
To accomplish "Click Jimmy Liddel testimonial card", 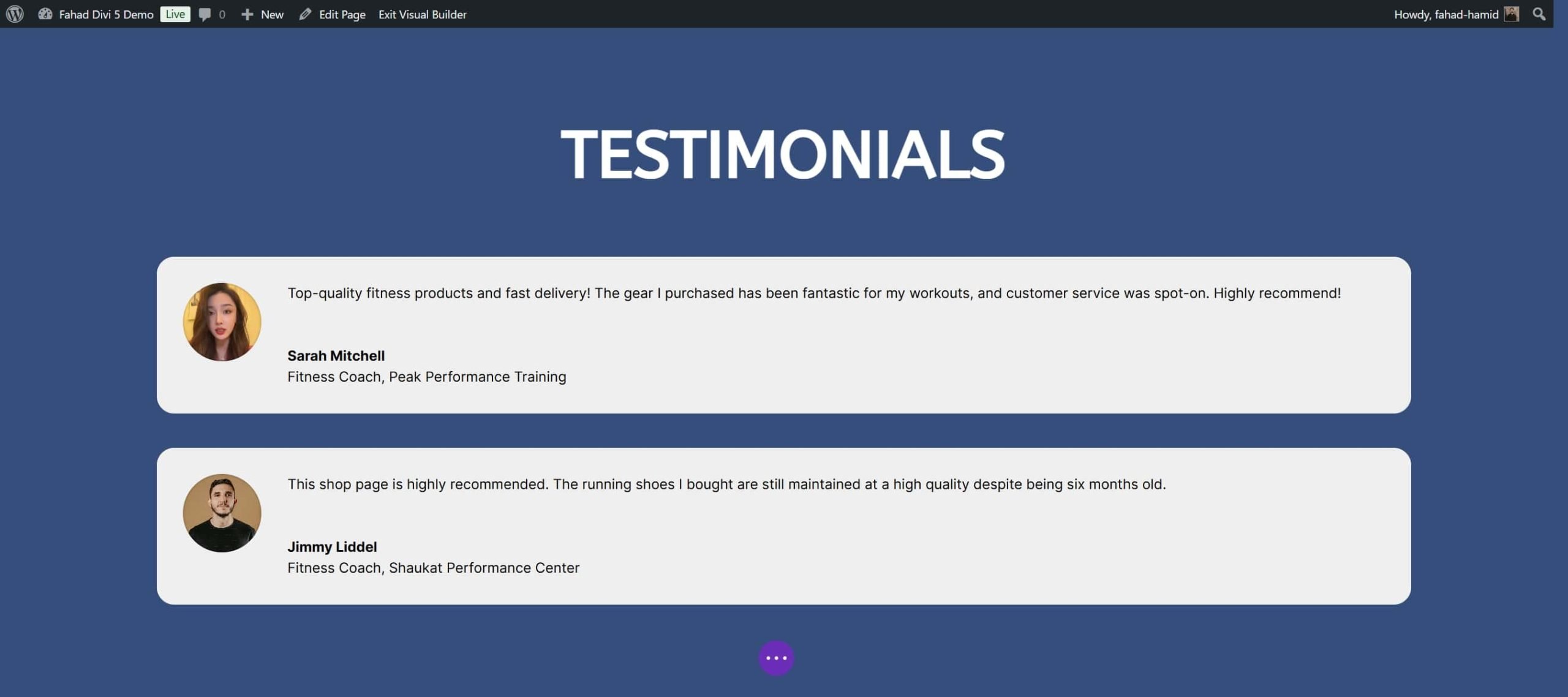I will (783, 525).
